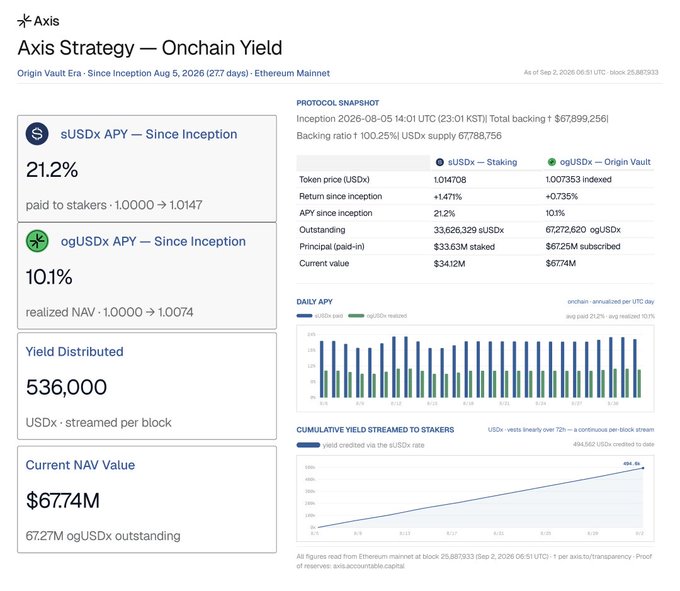The width and height of the screenshot is (680, 591).
Task: Click 'paid to stakers · 1.0000 → 1.0147' text
Action: pyautogui.click(x=114, y=205)
